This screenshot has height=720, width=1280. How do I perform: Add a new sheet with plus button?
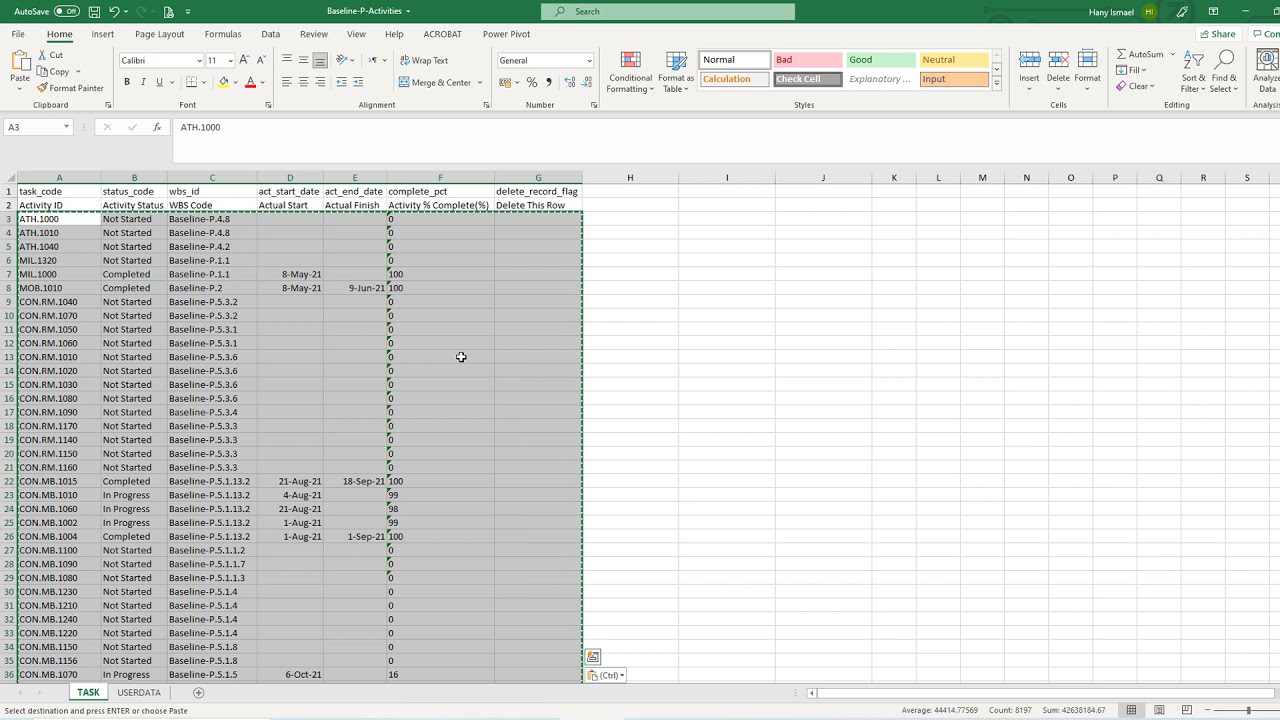tap(198, 692)
